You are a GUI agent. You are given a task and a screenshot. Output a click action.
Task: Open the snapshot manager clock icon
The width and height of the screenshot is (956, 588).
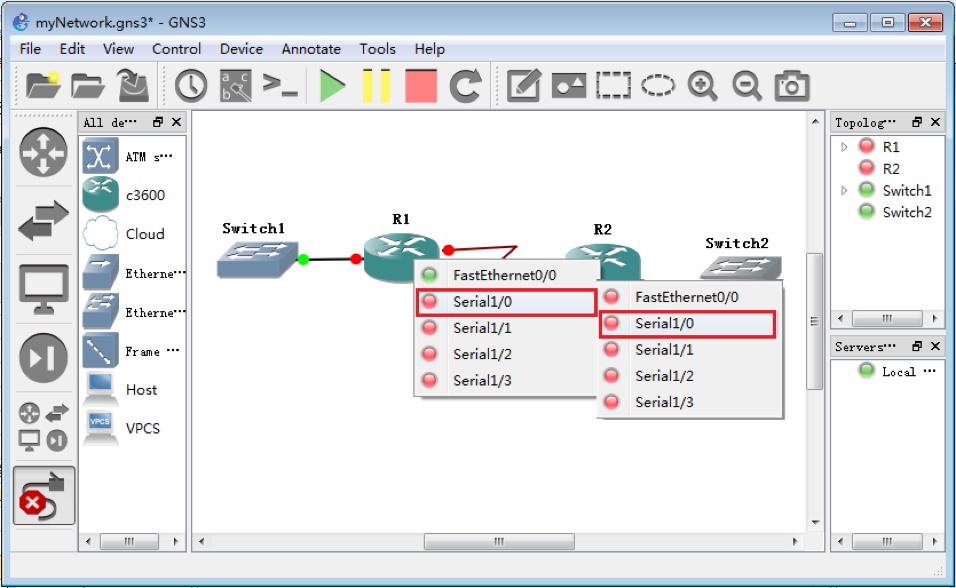pyautogui.click(x=191, y=85)
